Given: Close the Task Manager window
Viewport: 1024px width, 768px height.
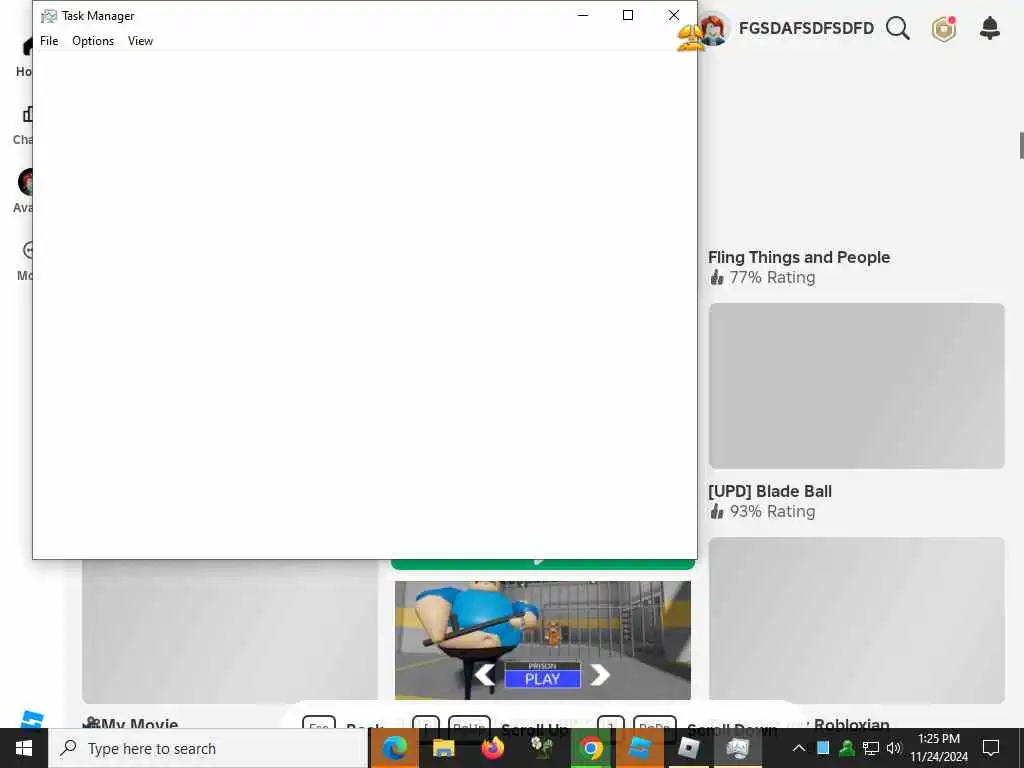Looking at the screenshot, I should tap(674, 15).
